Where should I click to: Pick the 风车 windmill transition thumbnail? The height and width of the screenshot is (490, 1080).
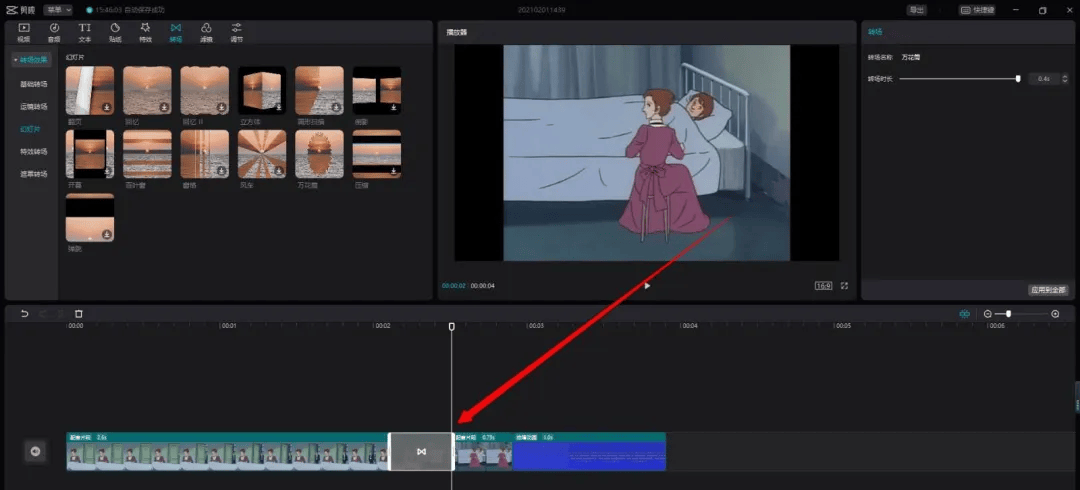click(262, 154)
